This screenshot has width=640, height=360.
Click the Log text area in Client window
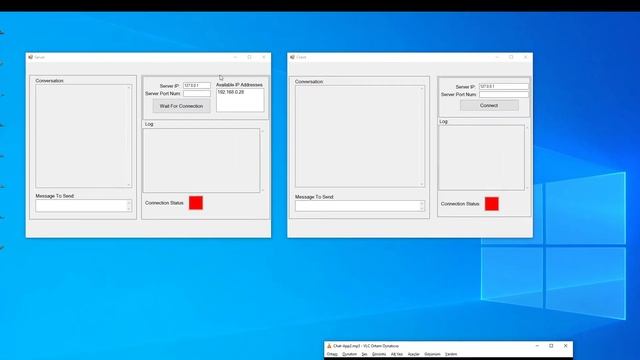(x=481, y=157)
